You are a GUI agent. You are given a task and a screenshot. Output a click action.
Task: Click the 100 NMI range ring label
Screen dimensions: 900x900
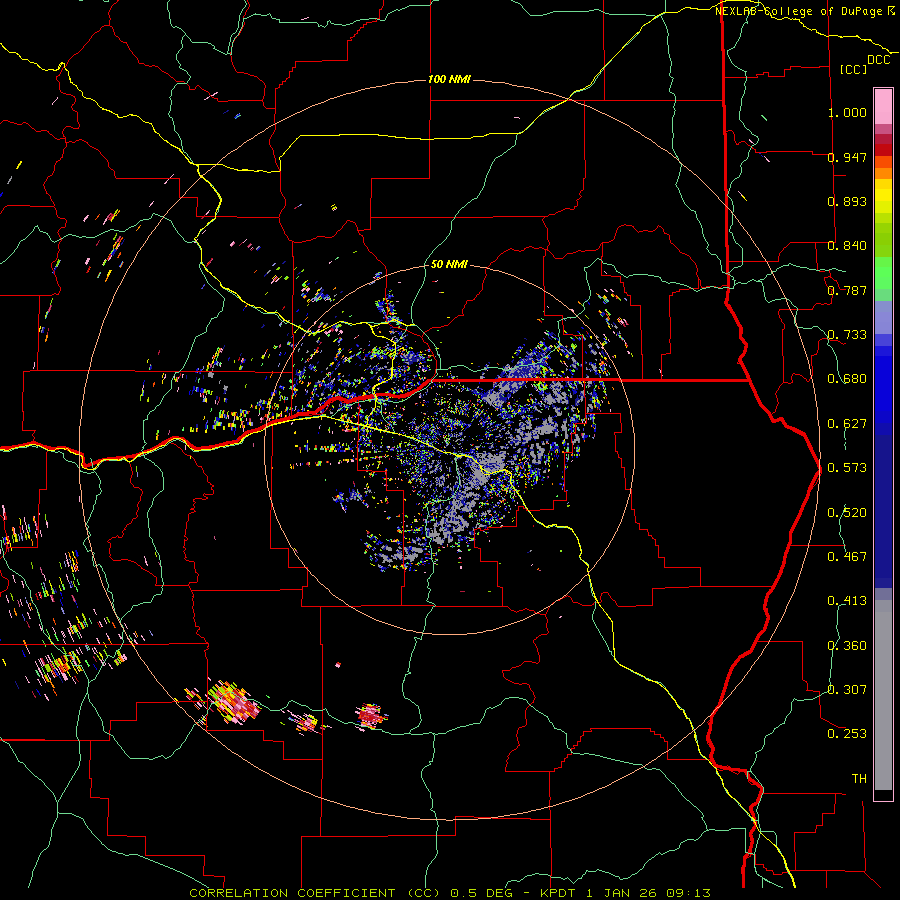[x=449, y=79]
